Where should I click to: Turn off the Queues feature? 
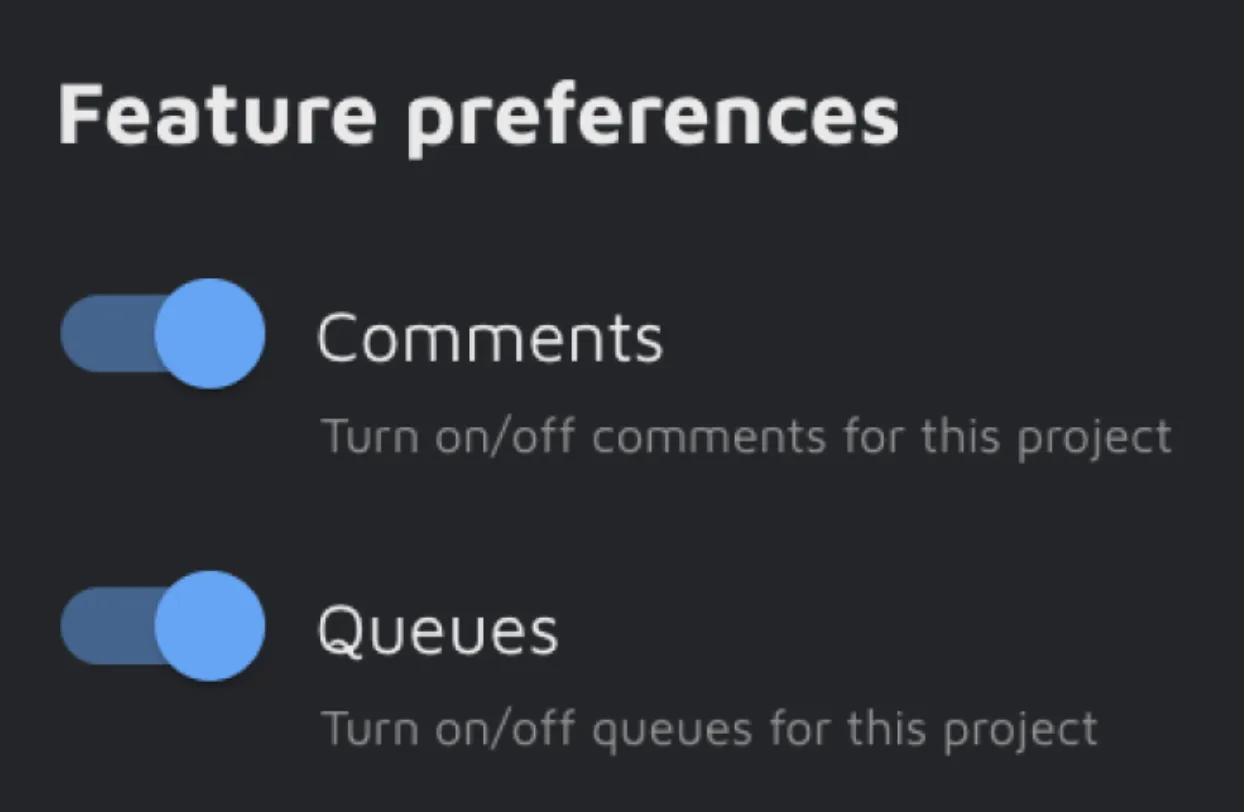(163, 626)
